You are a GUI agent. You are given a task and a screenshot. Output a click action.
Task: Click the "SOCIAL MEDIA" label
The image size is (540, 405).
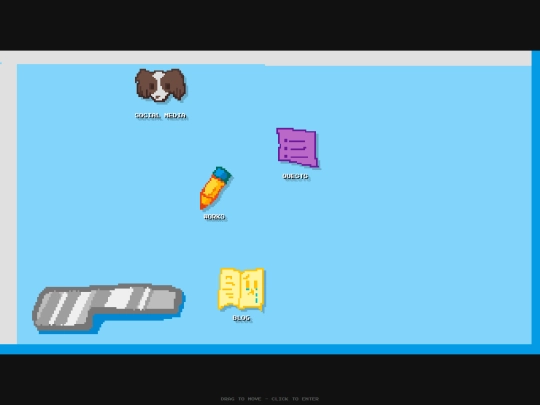[x=160, y=115]
